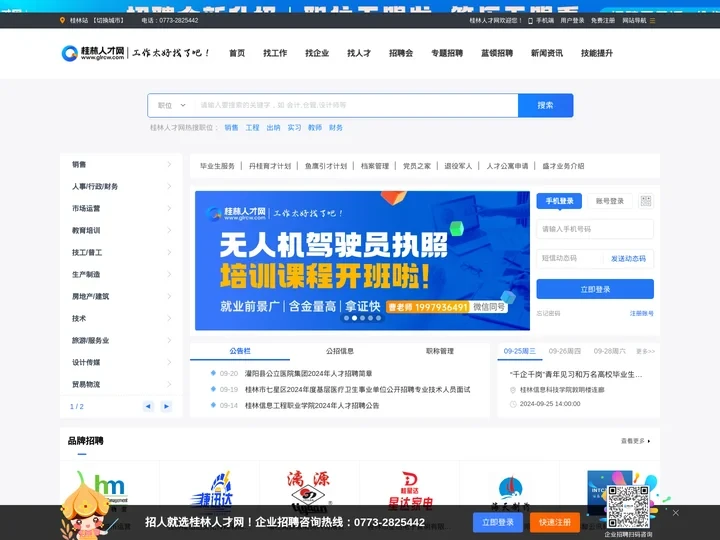
Task: Click the mobile phone icon 手机端
Action: [530, 21]
